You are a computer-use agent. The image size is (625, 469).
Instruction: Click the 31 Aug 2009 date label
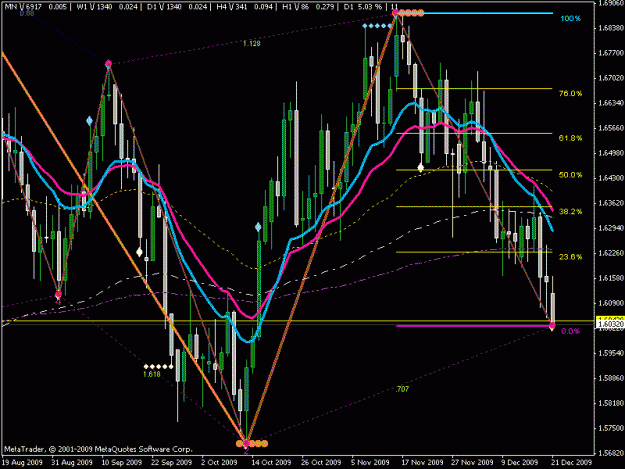coord(72,462)
